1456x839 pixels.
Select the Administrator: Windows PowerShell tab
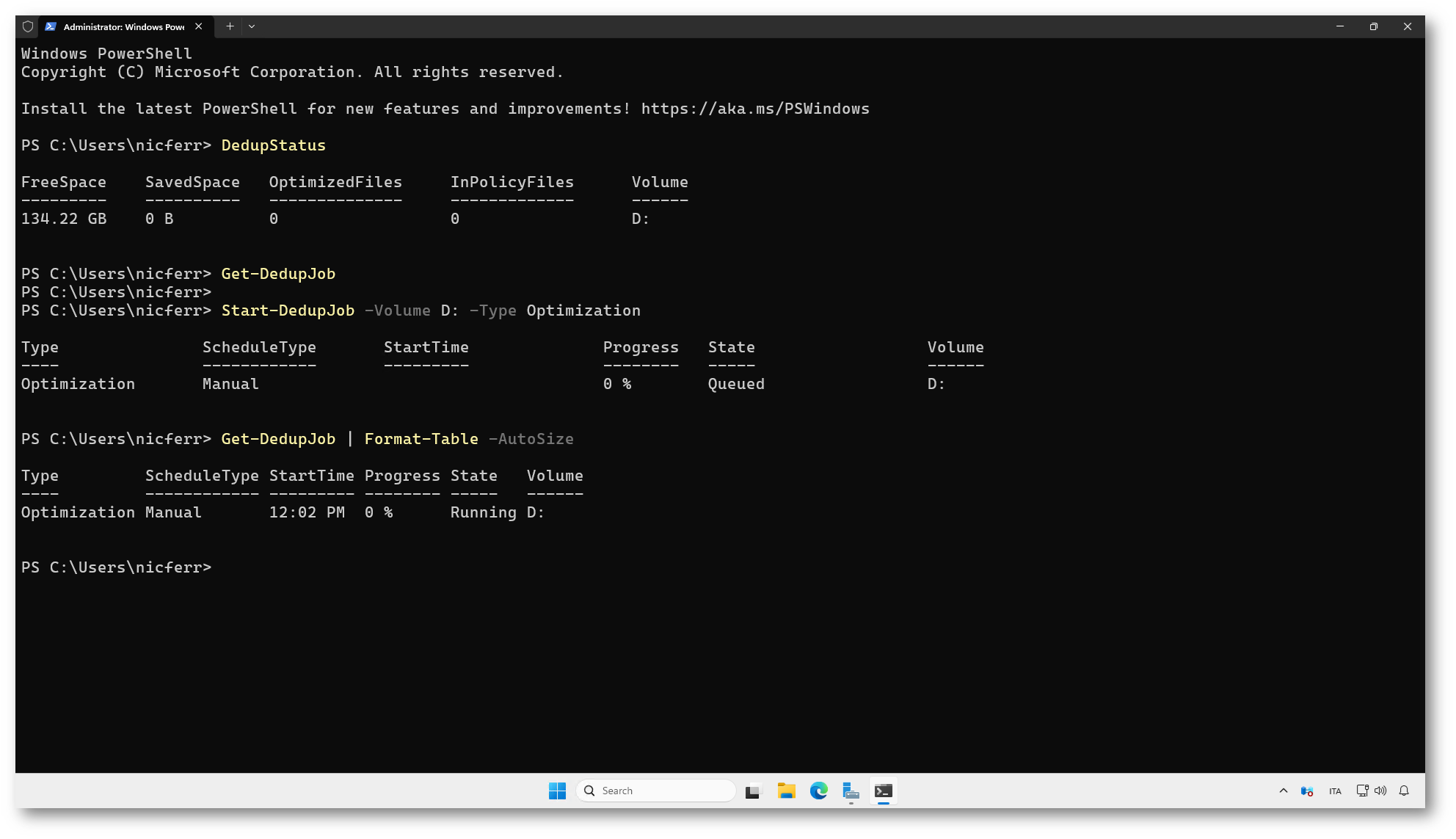pos(125,26)
